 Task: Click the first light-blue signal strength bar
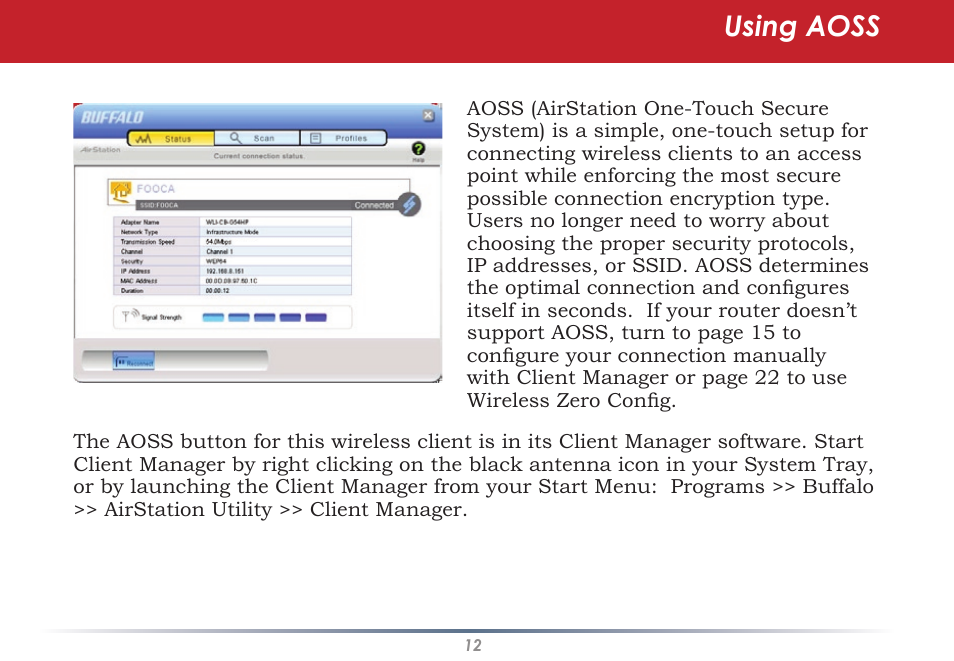(x=213, y=317)
